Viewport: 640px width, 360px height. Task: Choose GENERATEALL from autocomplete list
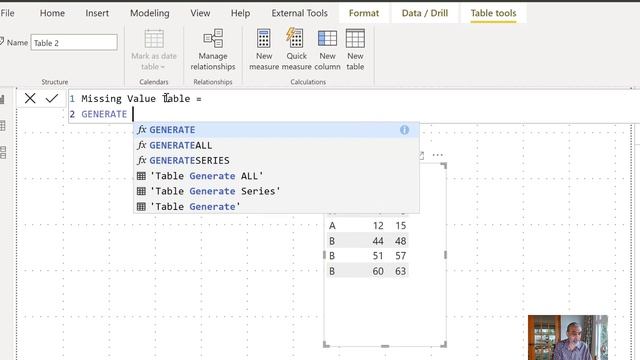pos(276,145)
